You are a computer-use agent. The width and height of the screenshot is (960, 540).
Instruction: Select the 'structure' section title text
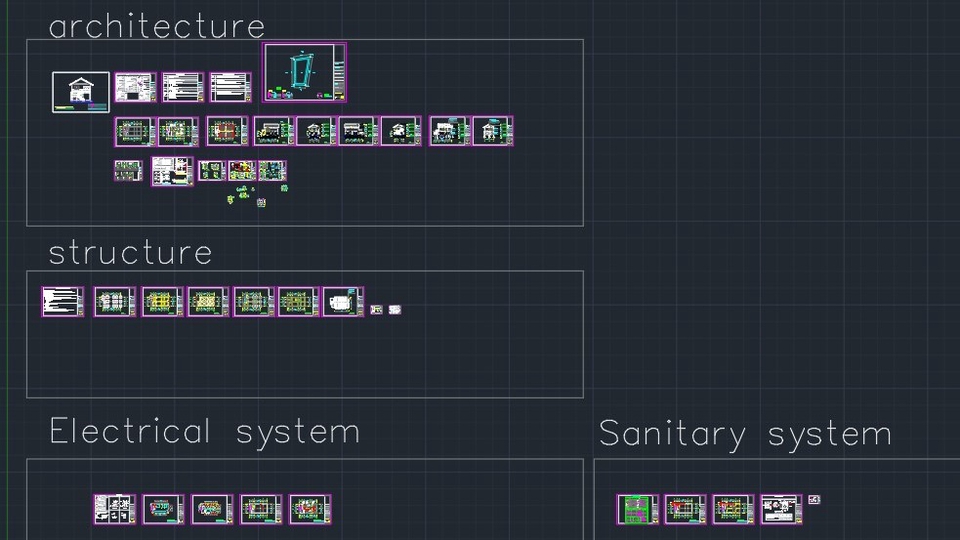point(130,253)
